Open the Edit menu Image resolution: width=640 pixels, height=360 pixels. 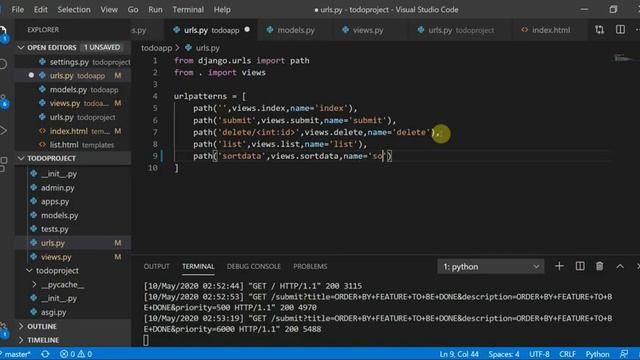tap(40, 9)
